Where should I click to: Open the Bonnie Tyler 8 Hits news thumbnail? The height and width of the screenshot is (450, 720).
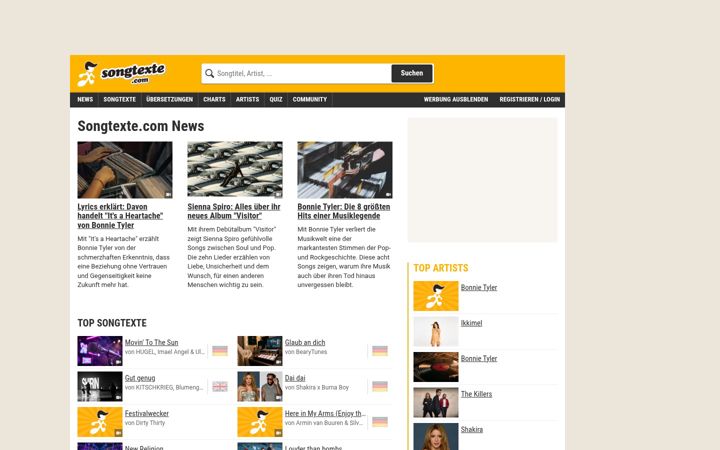345,170
